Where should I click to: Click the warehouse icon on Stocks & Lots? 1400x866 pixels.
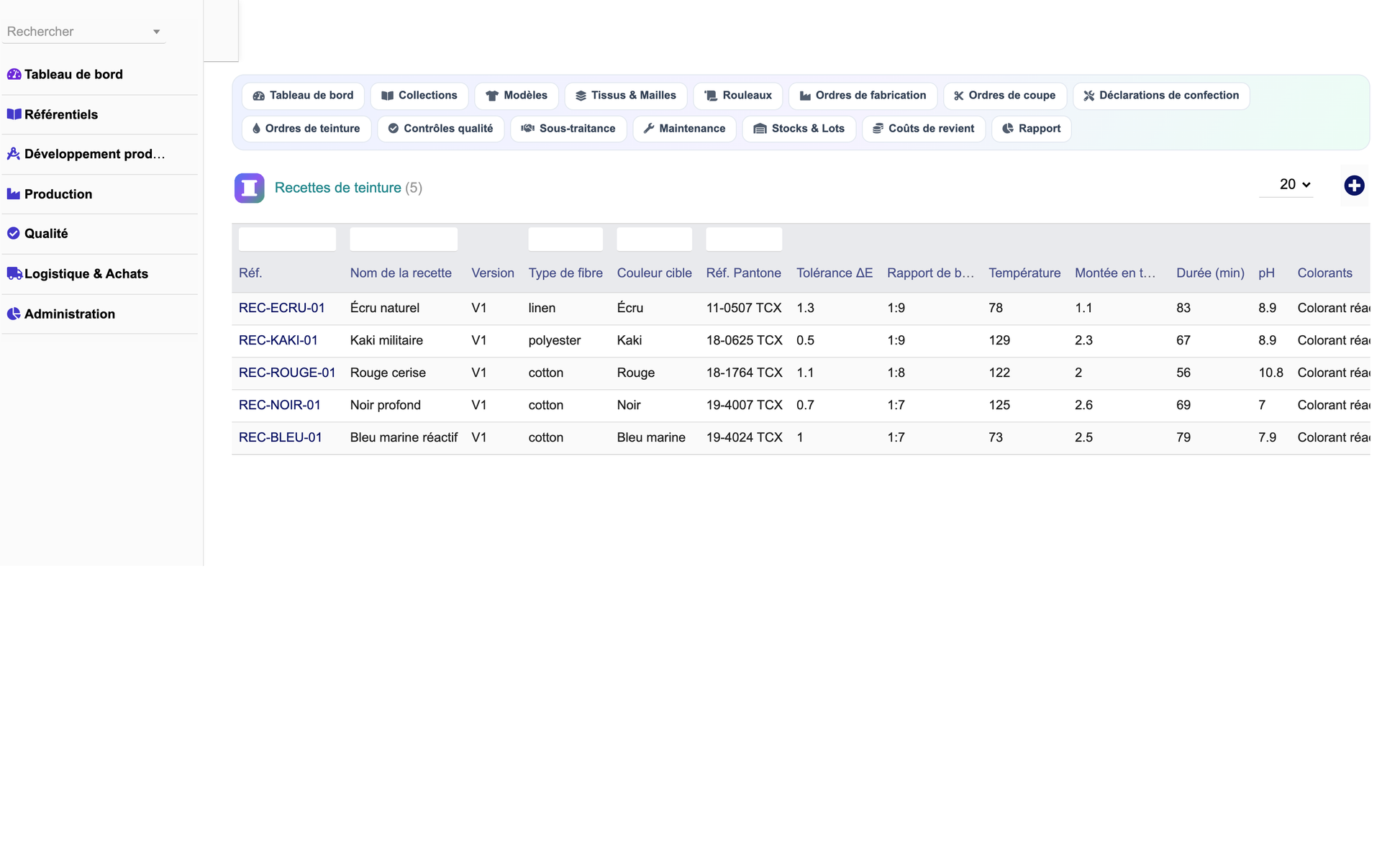760,129
